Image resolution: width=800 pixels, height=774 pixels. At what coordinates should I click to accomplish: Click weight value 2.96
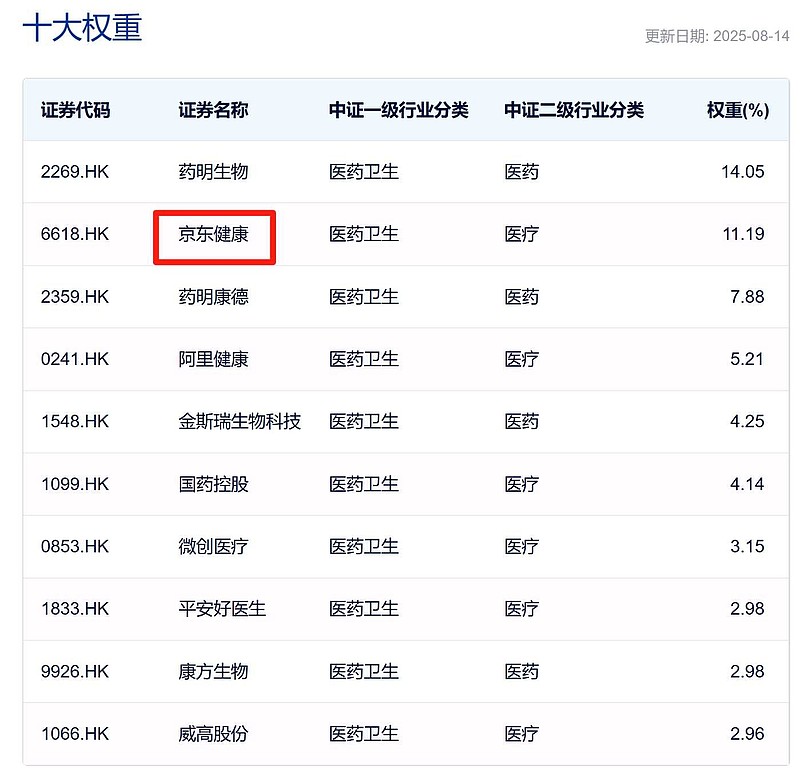tap(747, 734)
